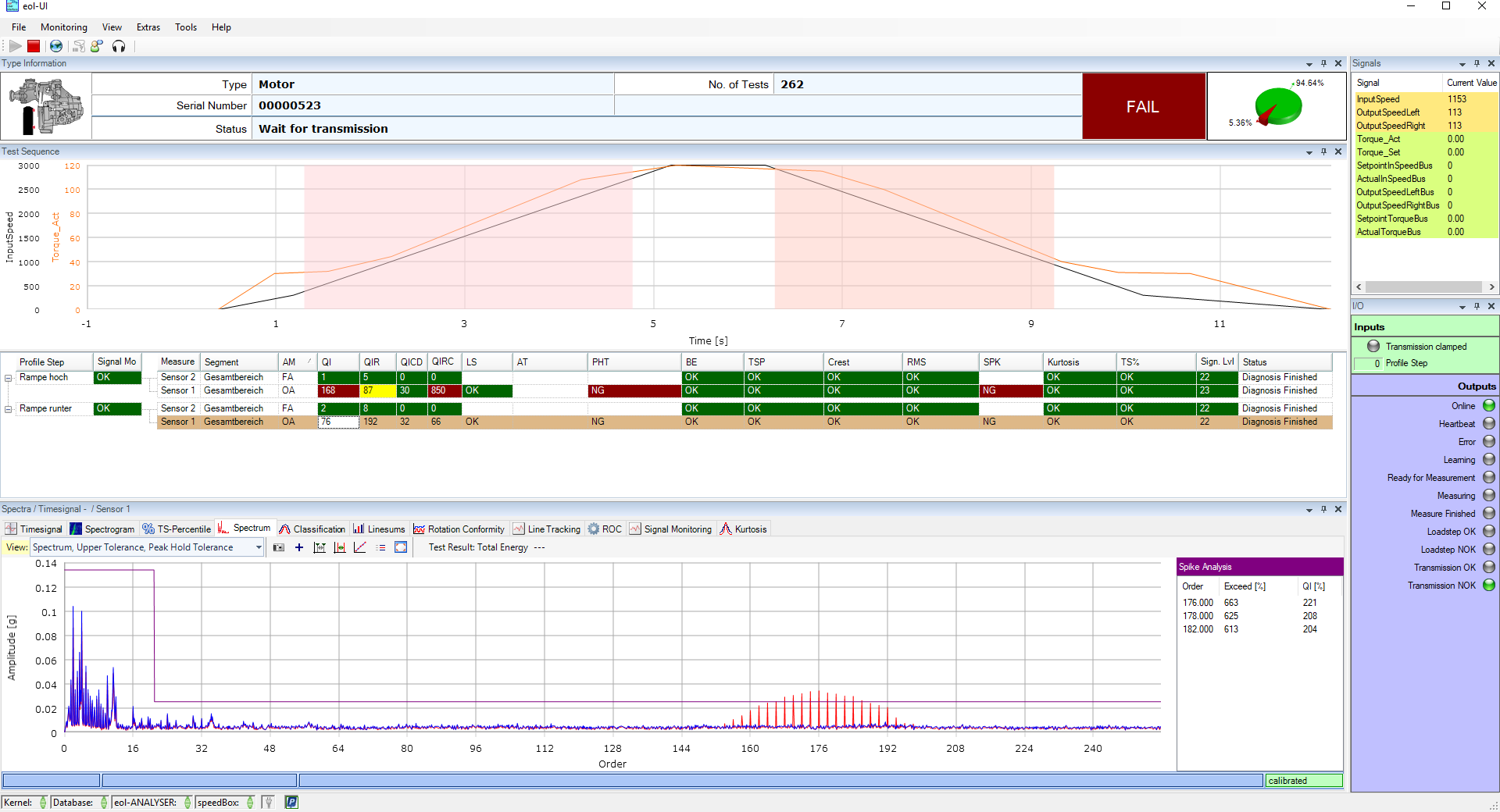Click the globe icon in toolbar
Viewport: 1500px width, 812px height.
[x=56, y=47]
